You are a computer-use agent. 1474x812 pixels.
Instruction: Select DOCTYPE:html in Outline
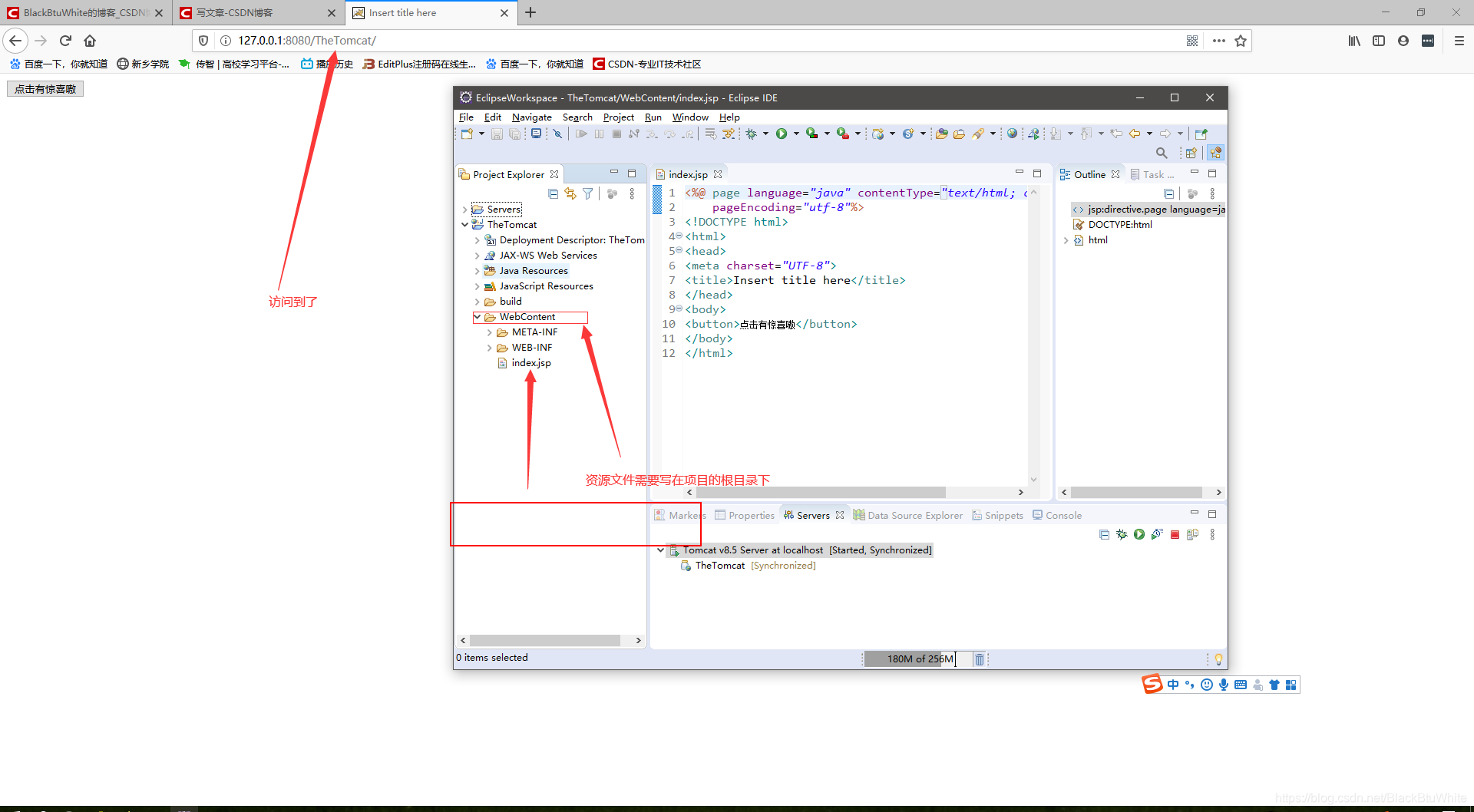[1119, 225]
